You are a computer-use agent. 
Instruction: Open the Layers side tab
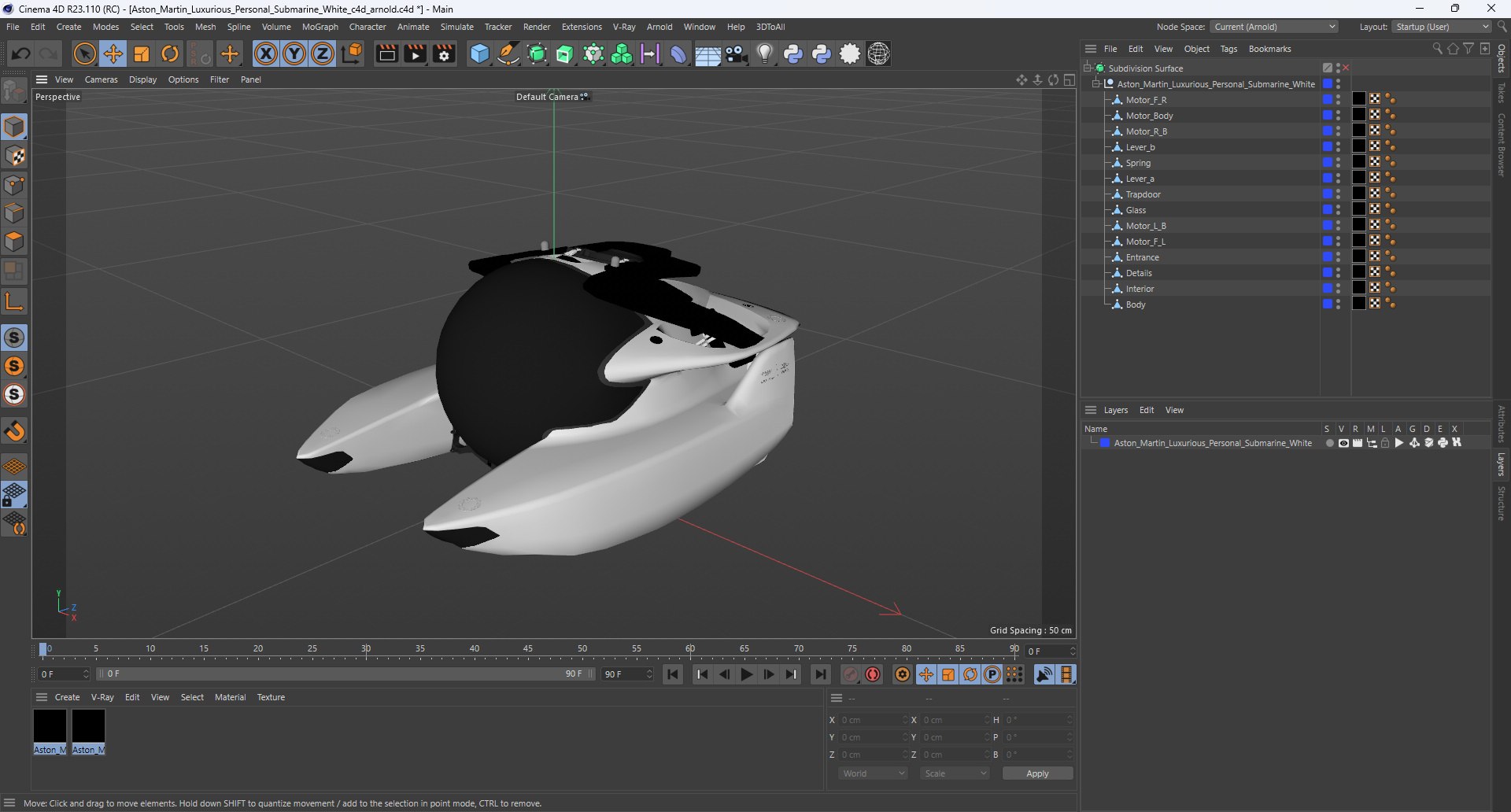1502,464
